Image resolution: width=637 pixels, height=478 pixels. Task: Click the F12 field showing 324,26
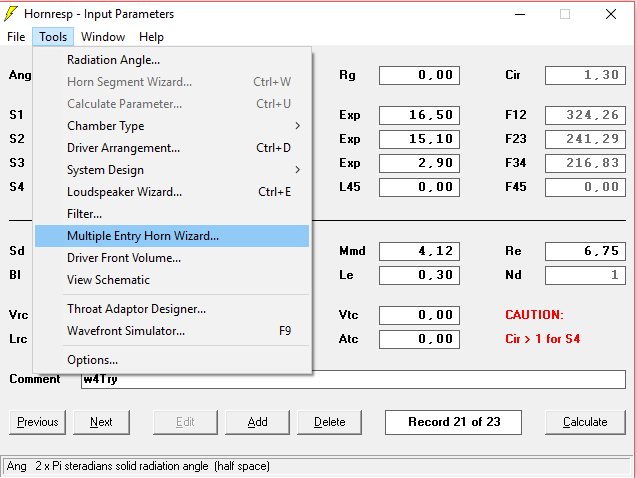(585, 115)
